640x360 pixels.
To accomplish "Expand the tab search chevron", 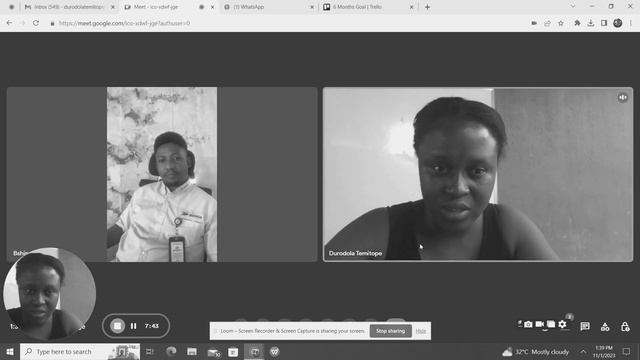I will (573, 7).
